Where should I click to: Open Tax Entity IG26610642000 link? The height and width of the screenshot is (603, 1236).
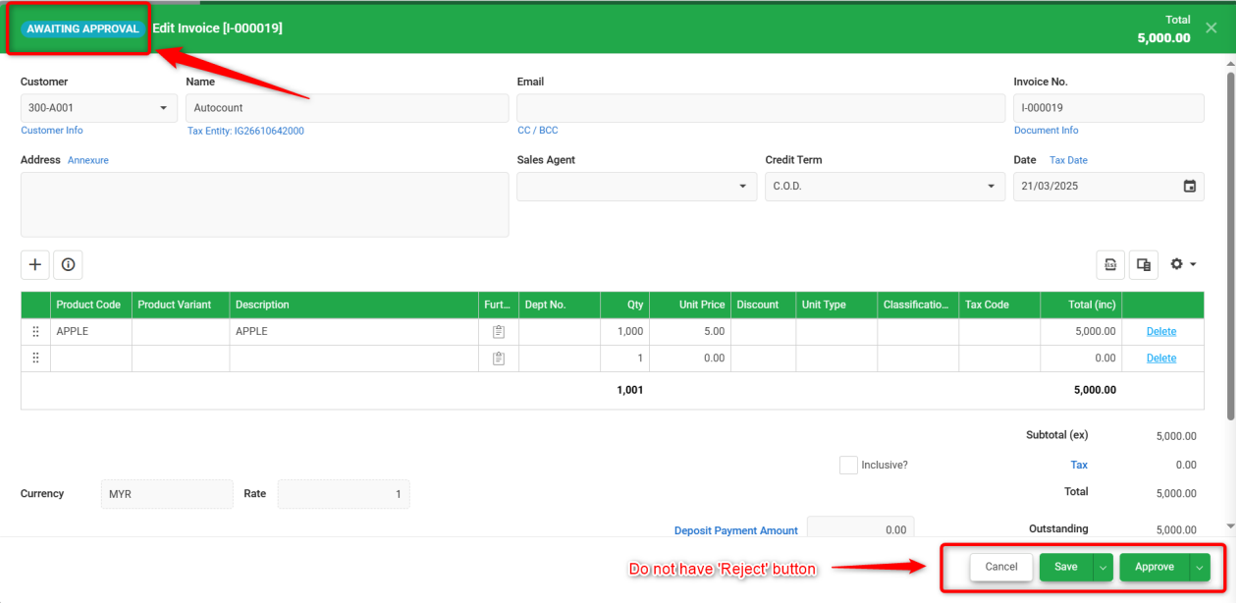[246, 131]
